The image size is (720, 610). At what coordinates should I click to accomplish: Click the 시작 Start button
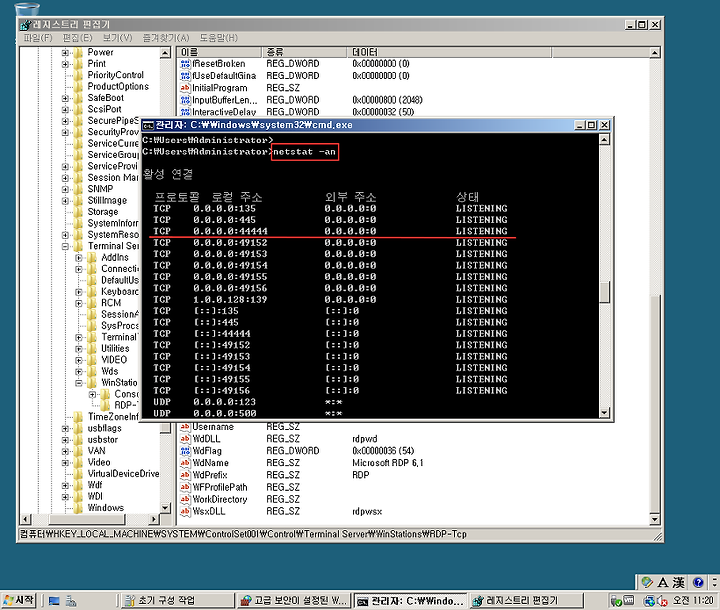(x=18, y=600)
